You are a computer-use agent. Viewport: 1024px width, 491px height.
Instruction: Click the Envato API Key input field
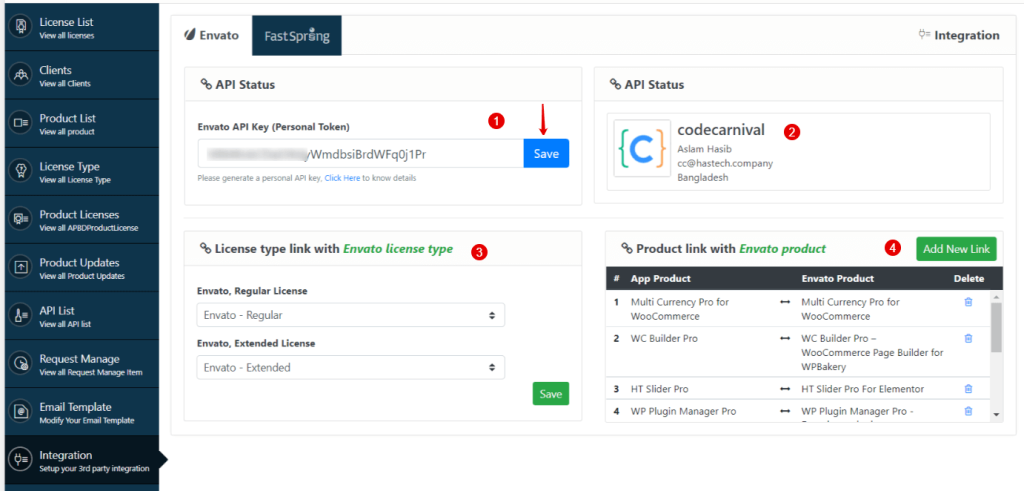pyautogui.click(x=360, y=154)
